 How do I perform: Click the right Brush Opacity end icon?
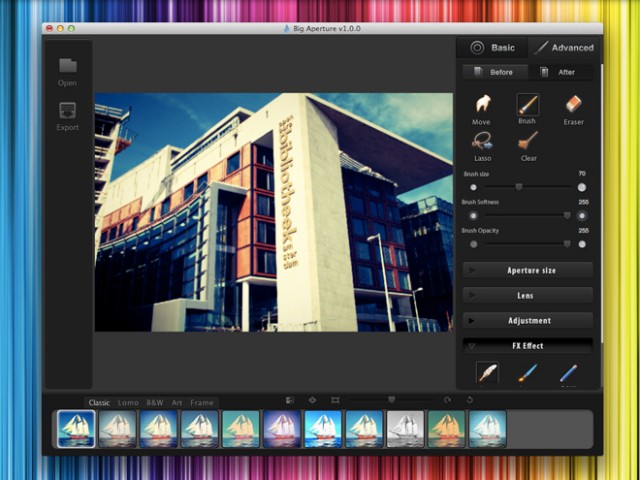click(x=582, y=244)
